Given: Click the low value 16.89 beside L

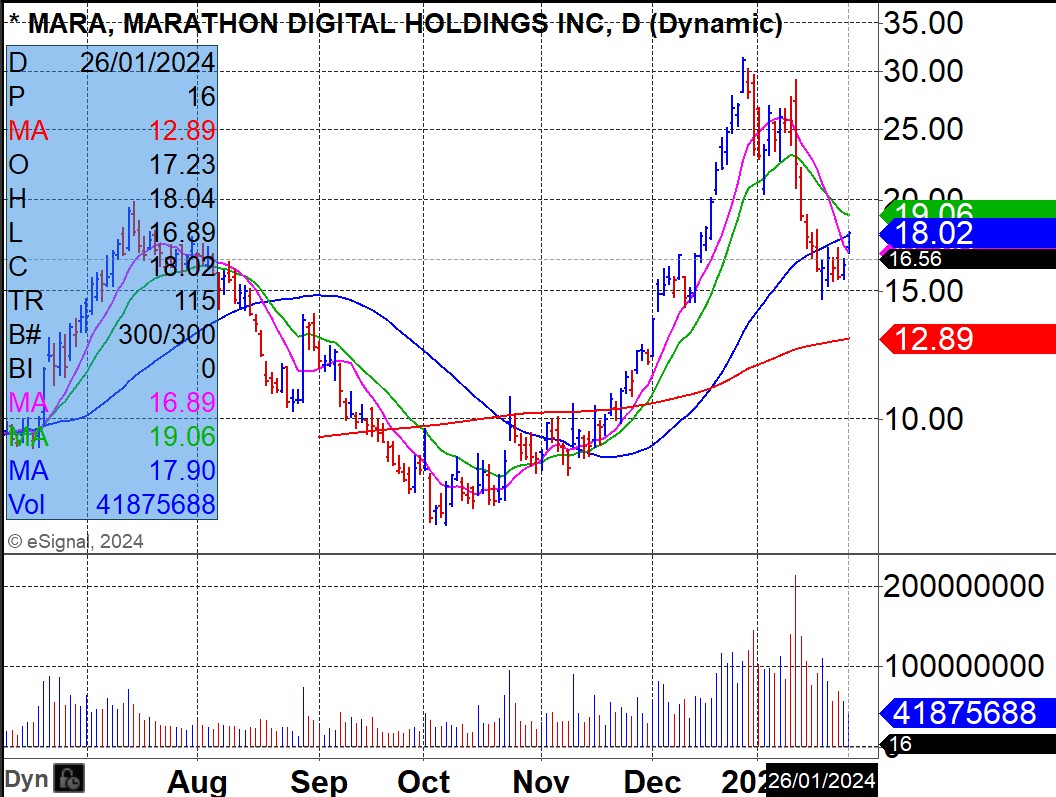Looking at the screenshot, I should (182, 232).
